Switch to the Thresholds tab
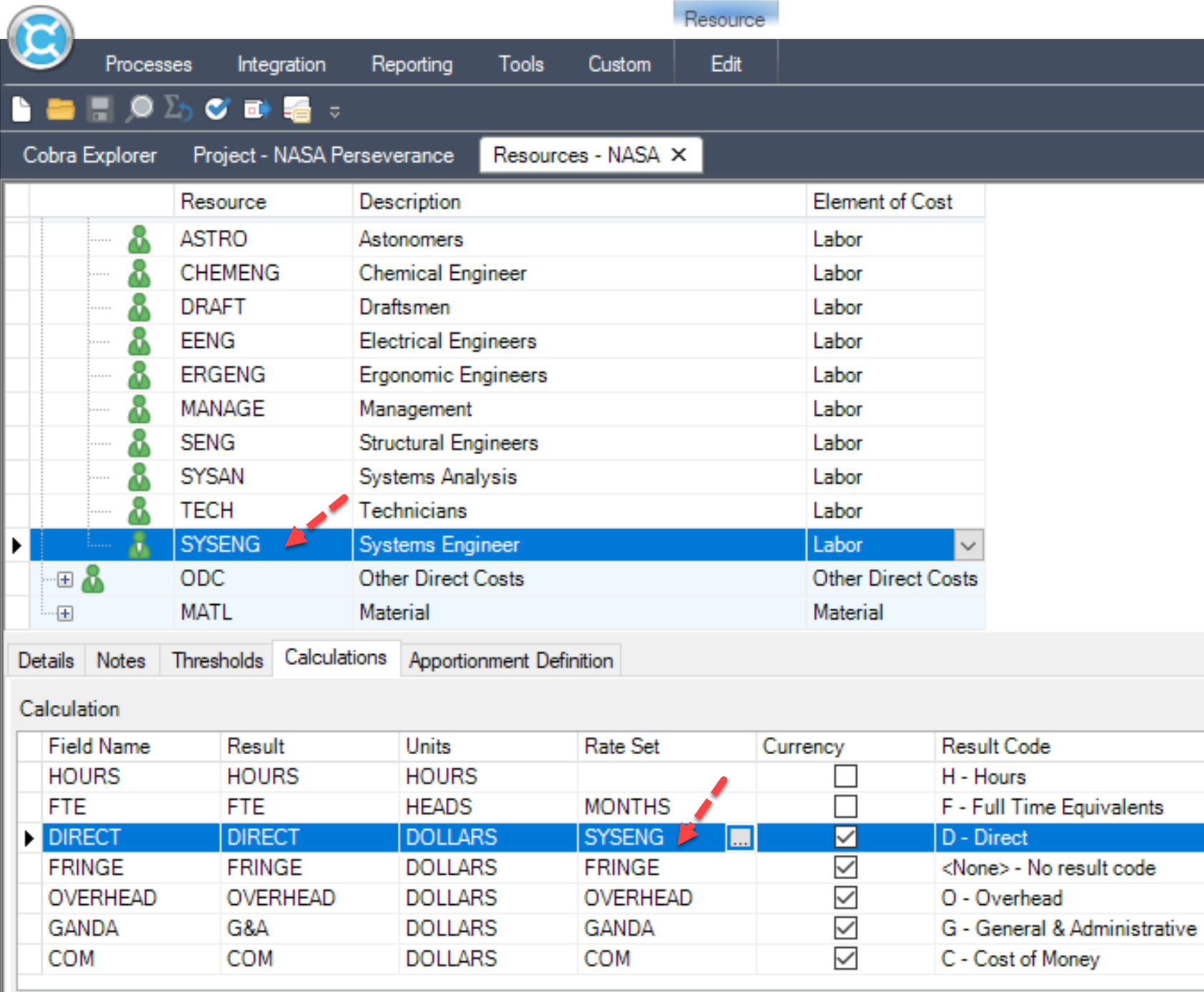The image size is (1204, 992). pos(217,661)
